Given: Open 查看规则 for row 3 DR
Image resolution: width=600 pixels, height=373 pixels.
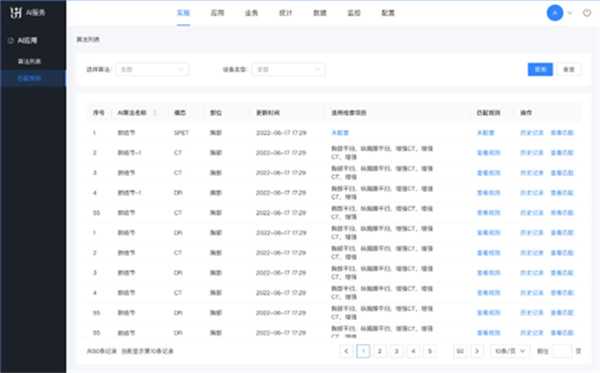Looking at the screenshot, I should tap(489, 273).
